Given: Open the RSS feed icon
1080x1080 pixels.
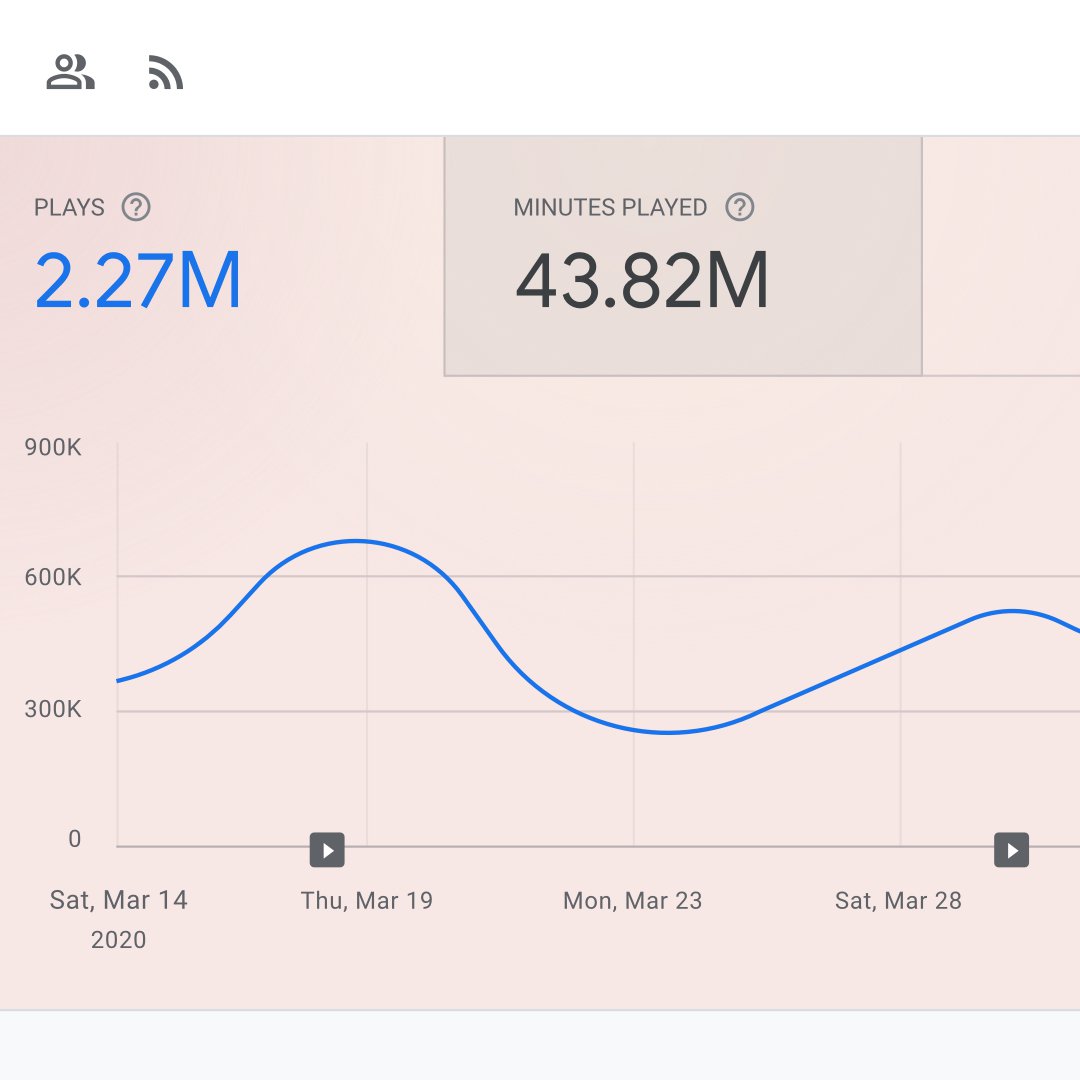Looking at the screenshot, I should (166, 72).
